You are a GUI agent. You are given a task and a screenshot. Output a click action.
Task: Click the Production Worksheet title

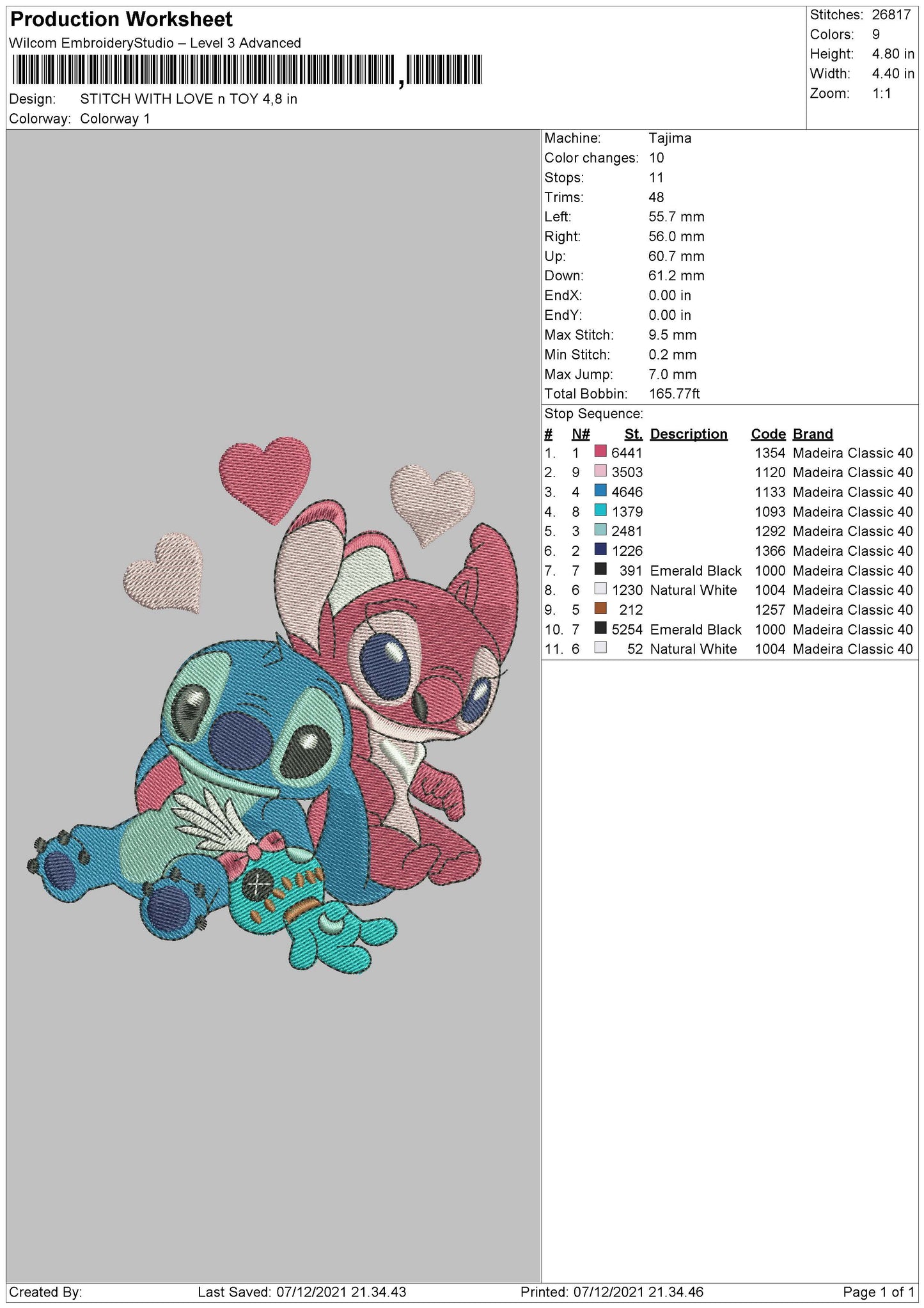(x=121, y=20)
